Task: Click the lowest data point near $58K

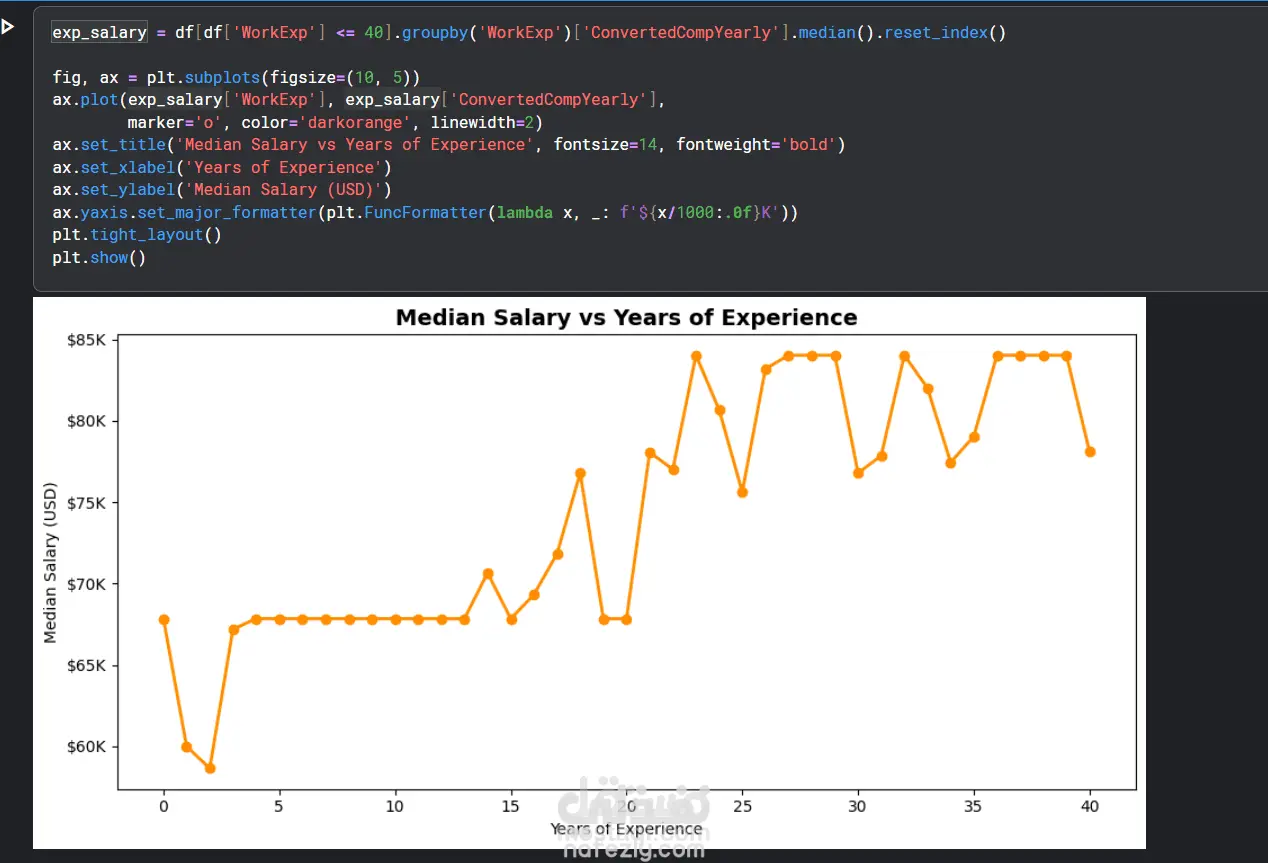Action: click(x=210, y=768)
